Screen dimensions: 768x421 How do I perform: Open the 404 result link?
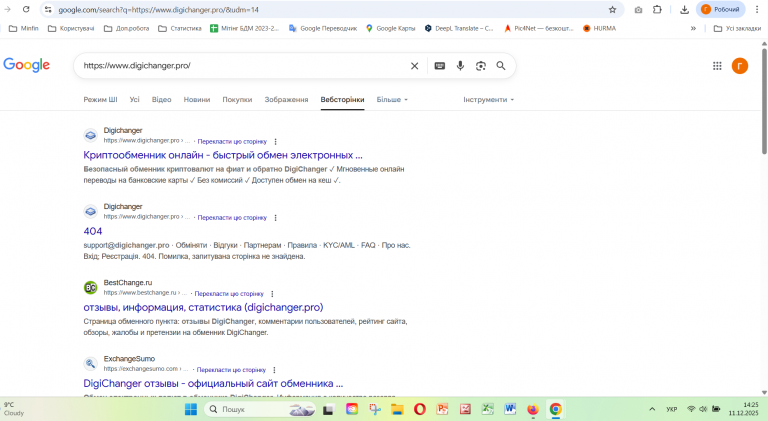(93, 231)
